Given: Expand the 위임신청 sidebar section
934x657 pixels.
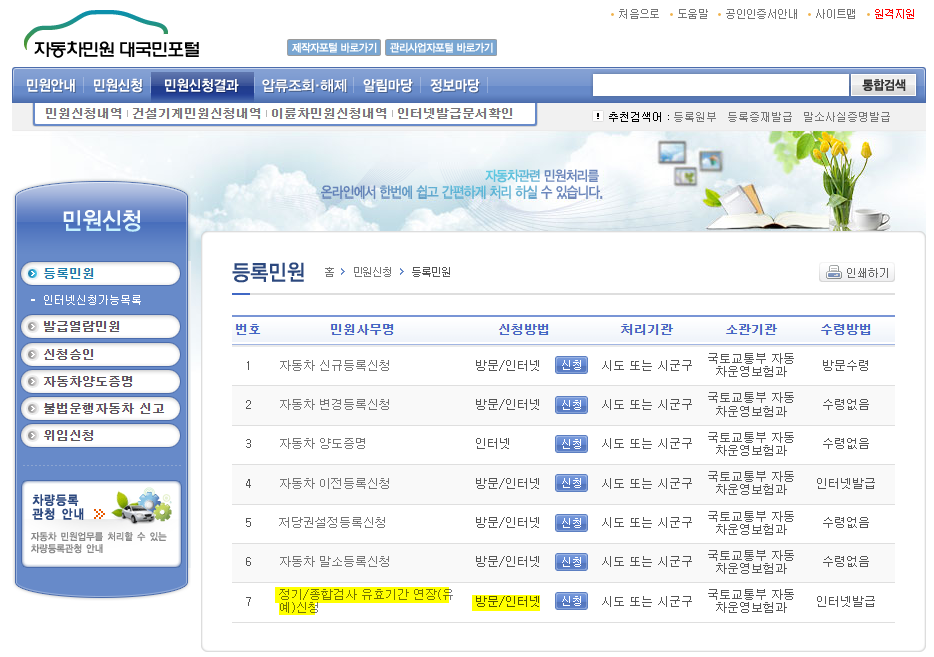Looking at the screenshot, I should coord(100,435).
